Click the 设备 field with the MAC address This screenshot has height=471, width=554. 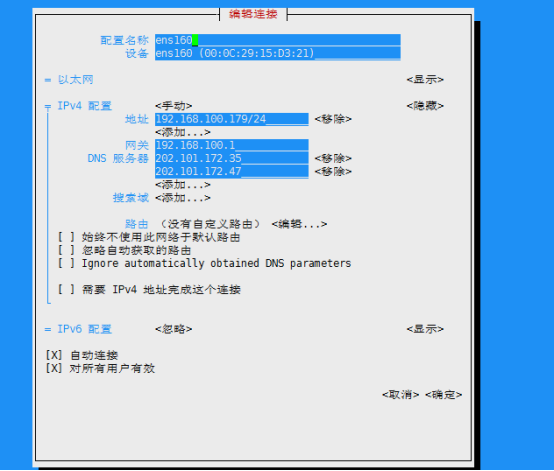click(277, 53)
